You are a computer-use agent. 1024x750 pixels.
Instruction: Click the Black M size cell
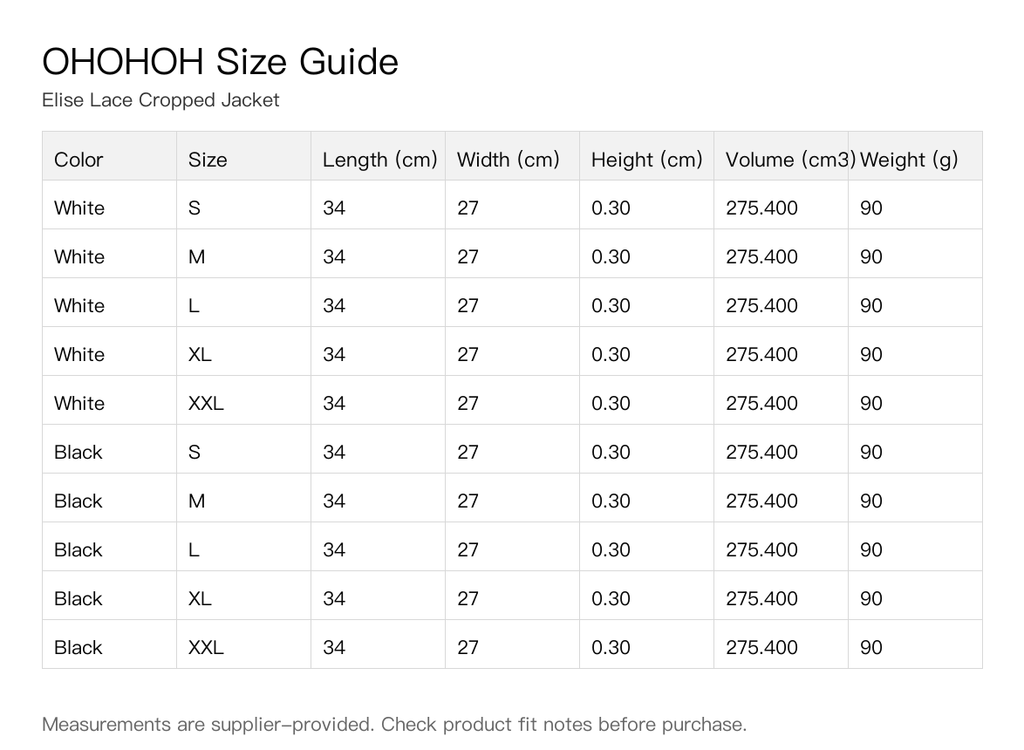click(x=244, y=498)
